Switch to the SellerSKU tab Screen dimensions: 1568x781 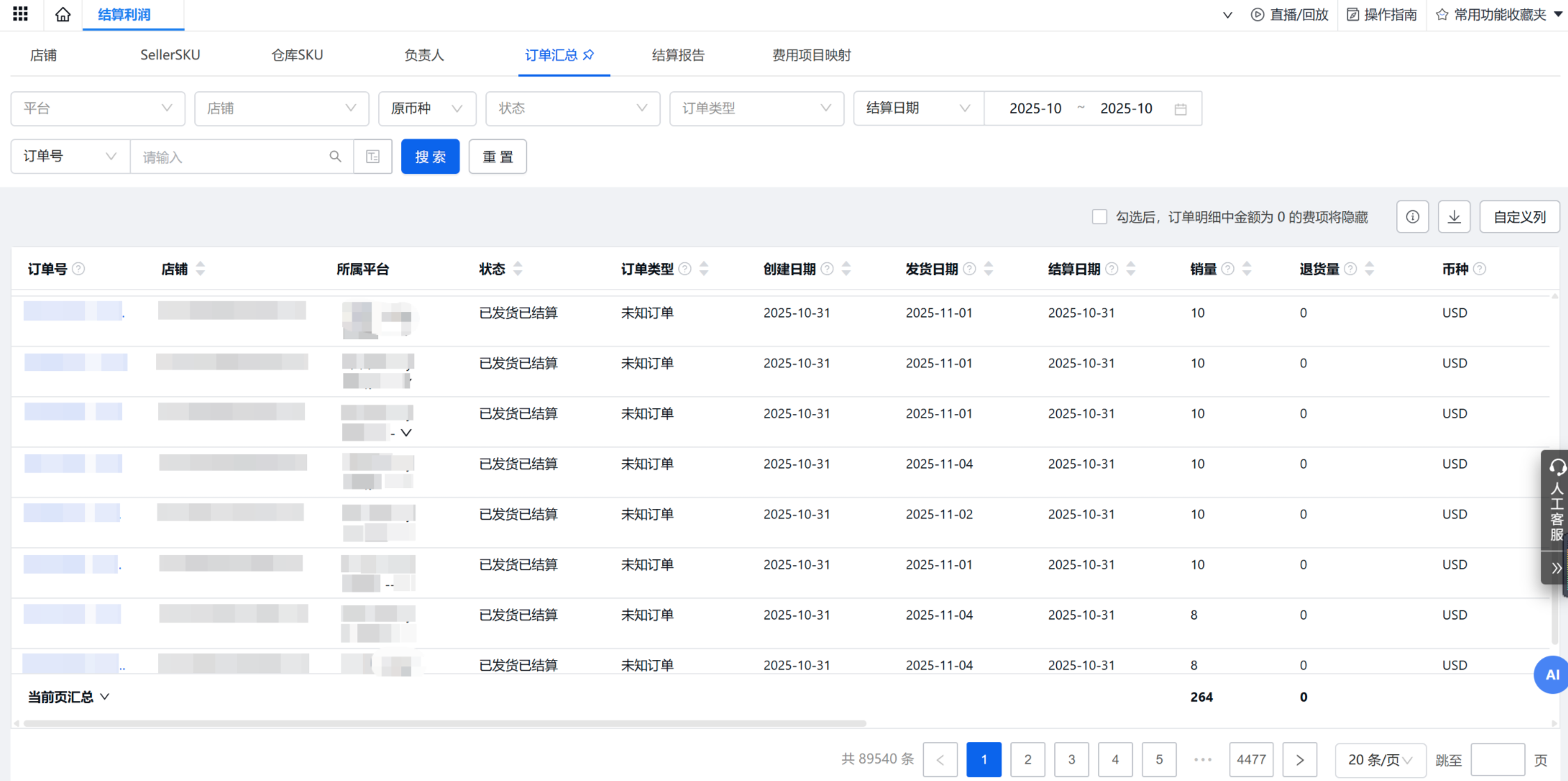[170, 55]
